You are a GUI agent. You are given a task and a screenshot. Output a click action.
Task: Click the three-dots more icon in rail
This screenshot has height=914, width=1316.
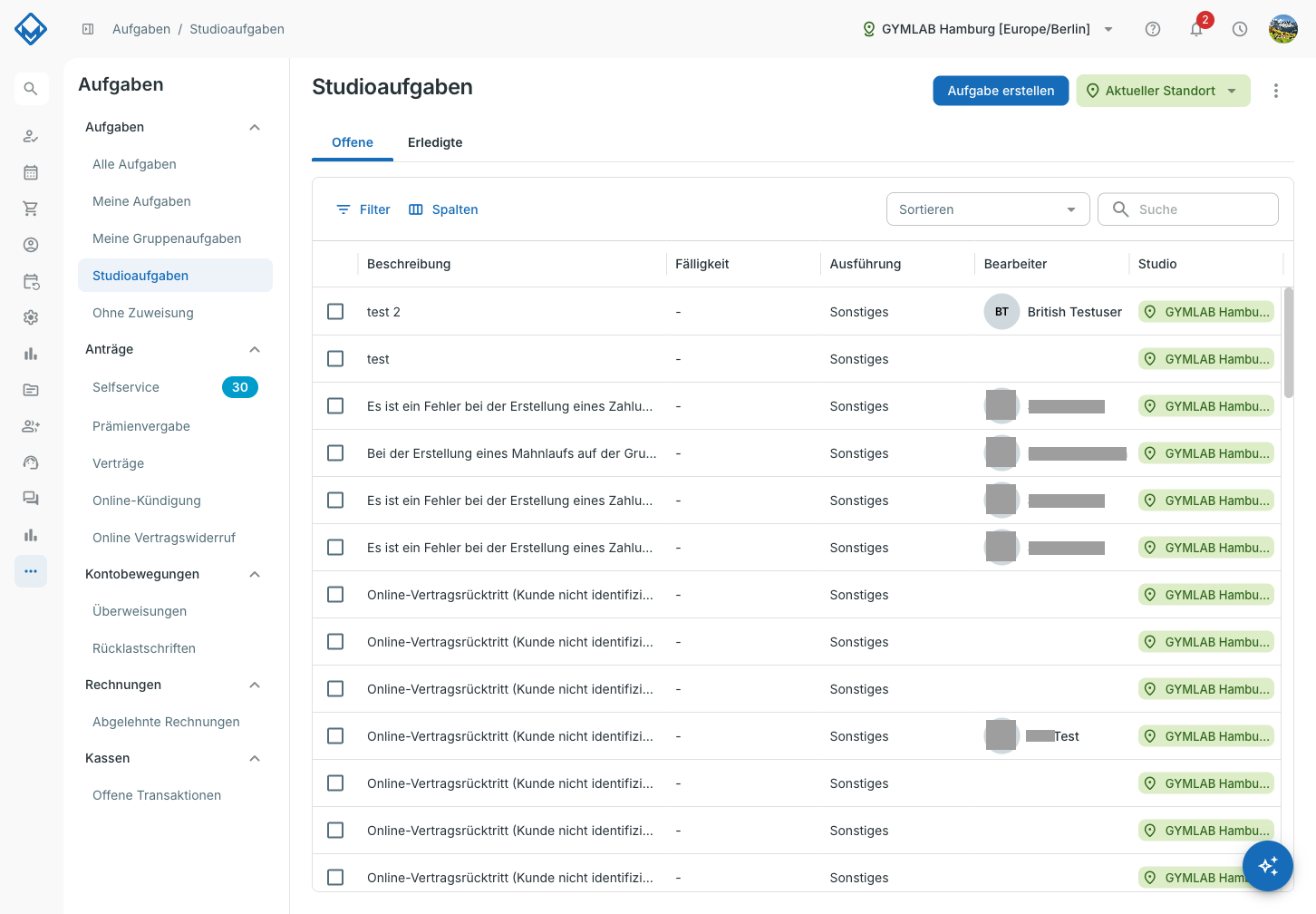(x=31, y=571)
